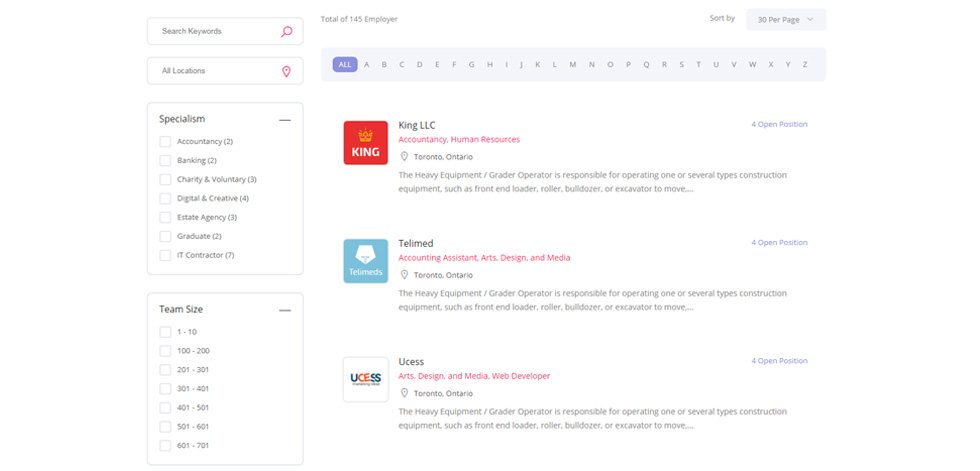
Task: Click Accounting Assistant, Arts, Design, and Media link
Action: coord(484,258)
